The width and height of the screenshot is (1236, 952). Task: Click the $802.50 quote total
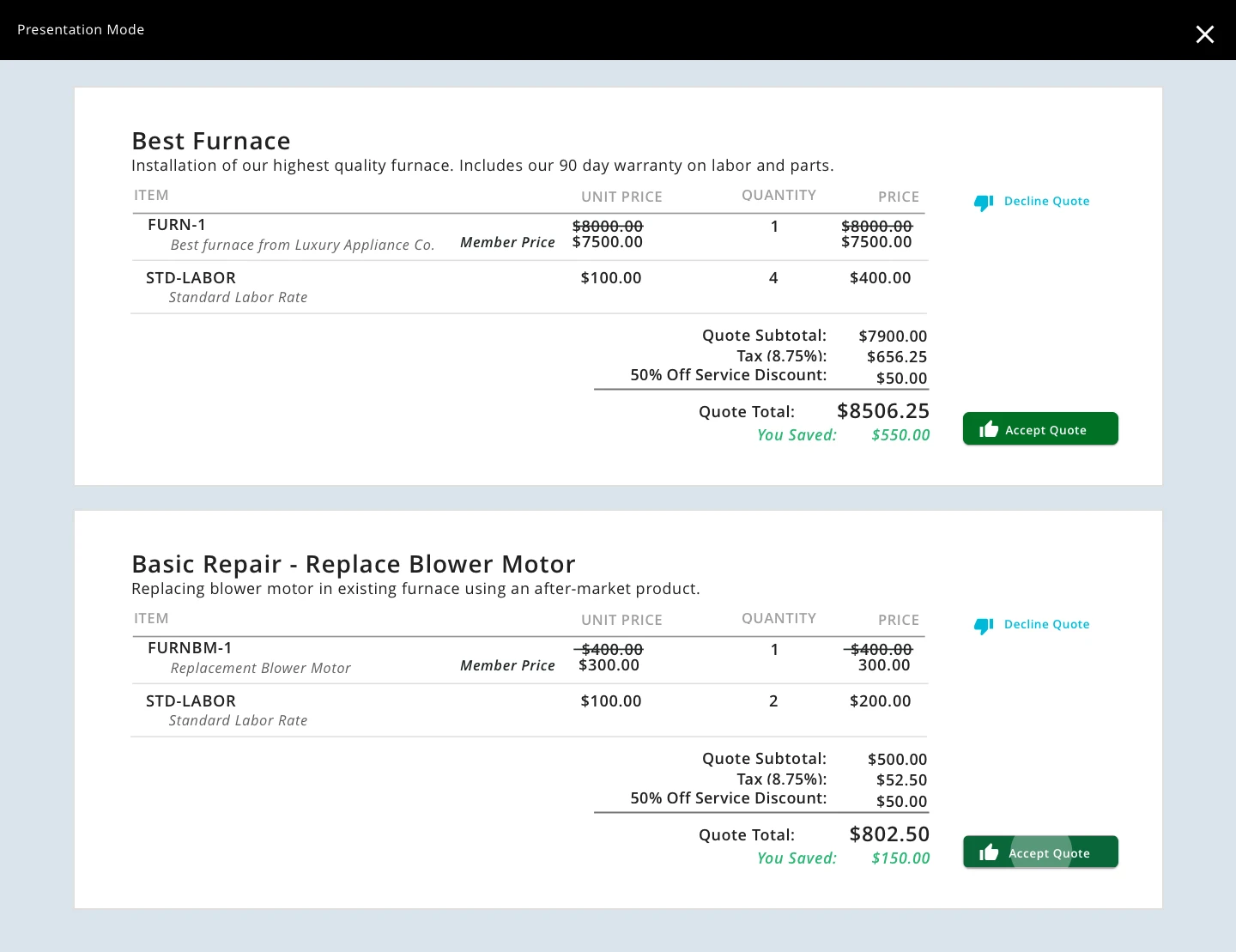[888, 834]
